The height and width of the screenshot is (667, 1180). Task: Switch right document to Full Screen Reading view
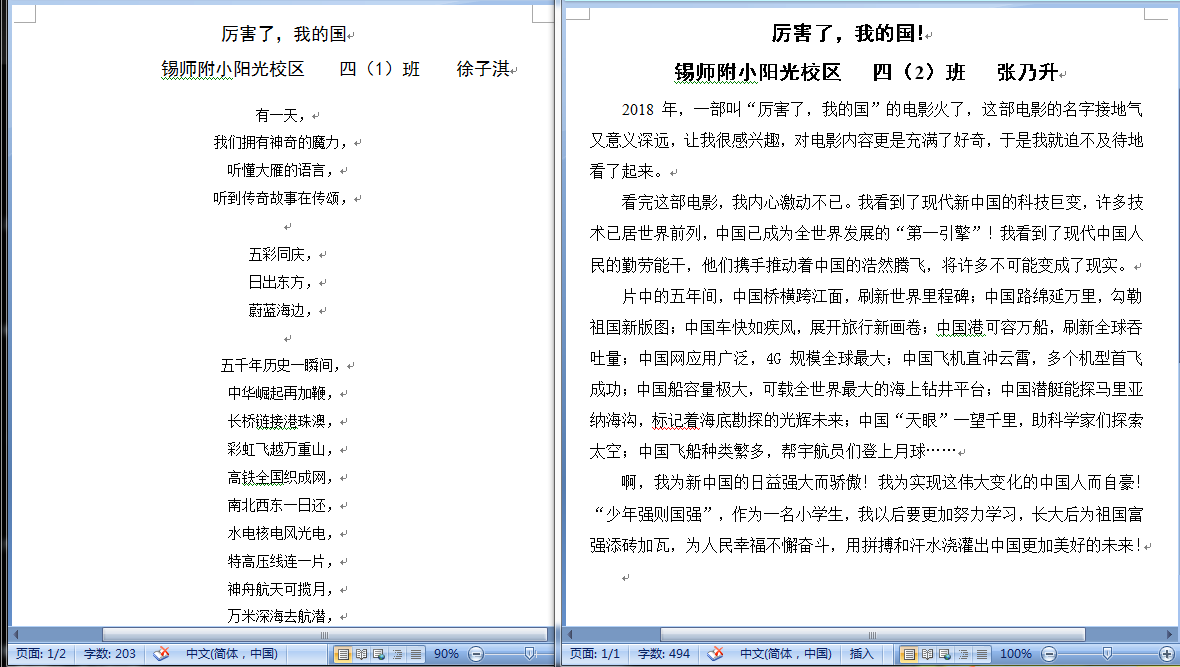click(x=927, y=653)
